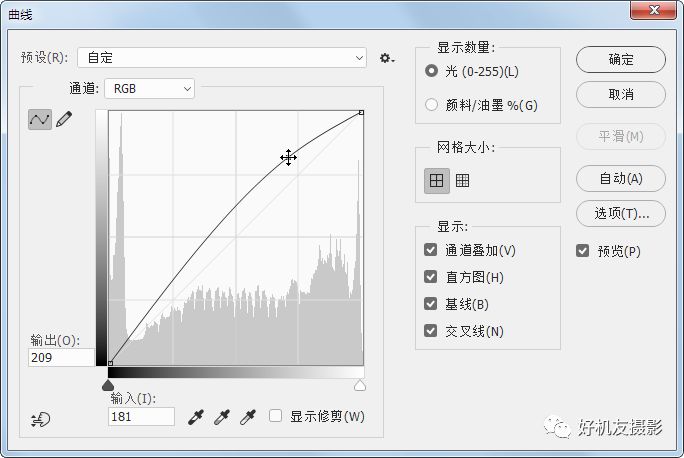This screenshot has width=684, height=458.
Task: Toggle the 通道叠加(V) checkbox
Action: point(431,250)
